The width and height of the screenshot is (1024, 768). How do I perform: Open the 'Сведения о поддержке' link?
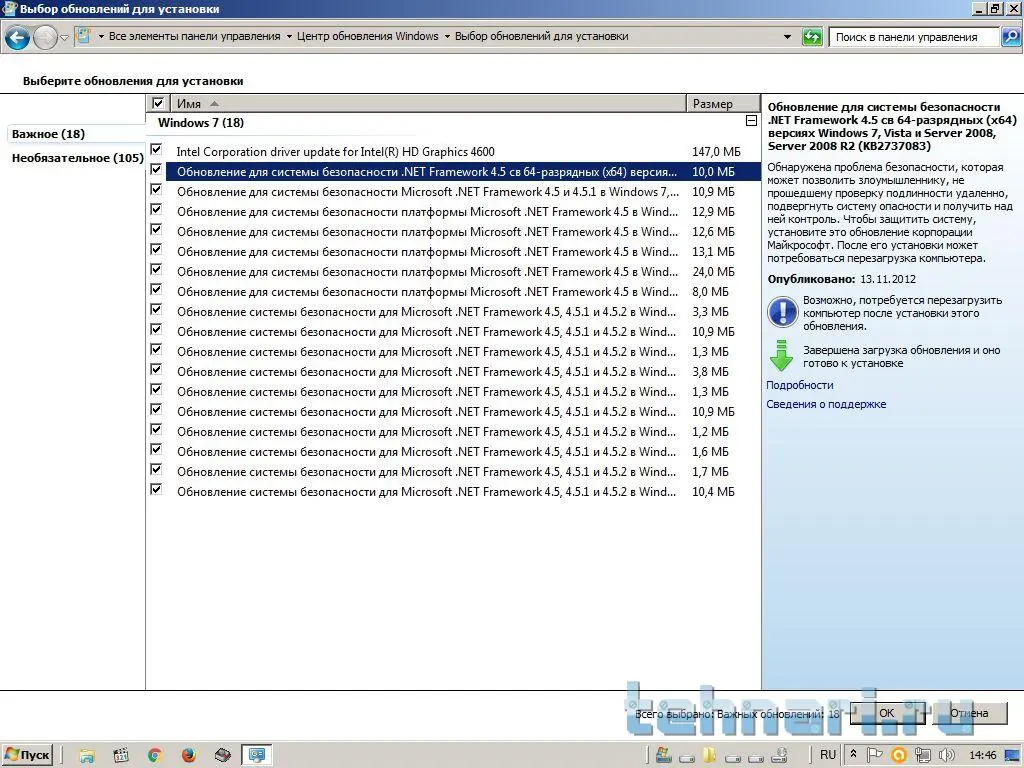826,404
